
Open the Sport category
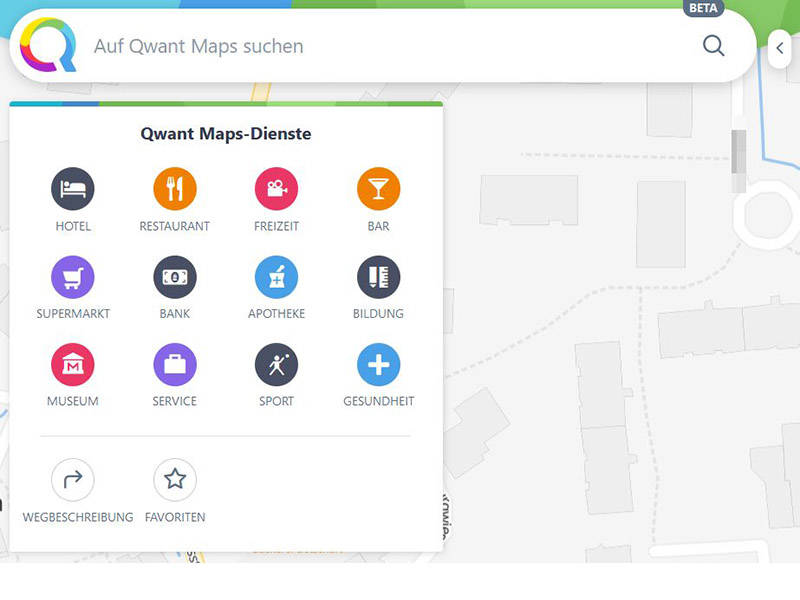click(276, 364)
